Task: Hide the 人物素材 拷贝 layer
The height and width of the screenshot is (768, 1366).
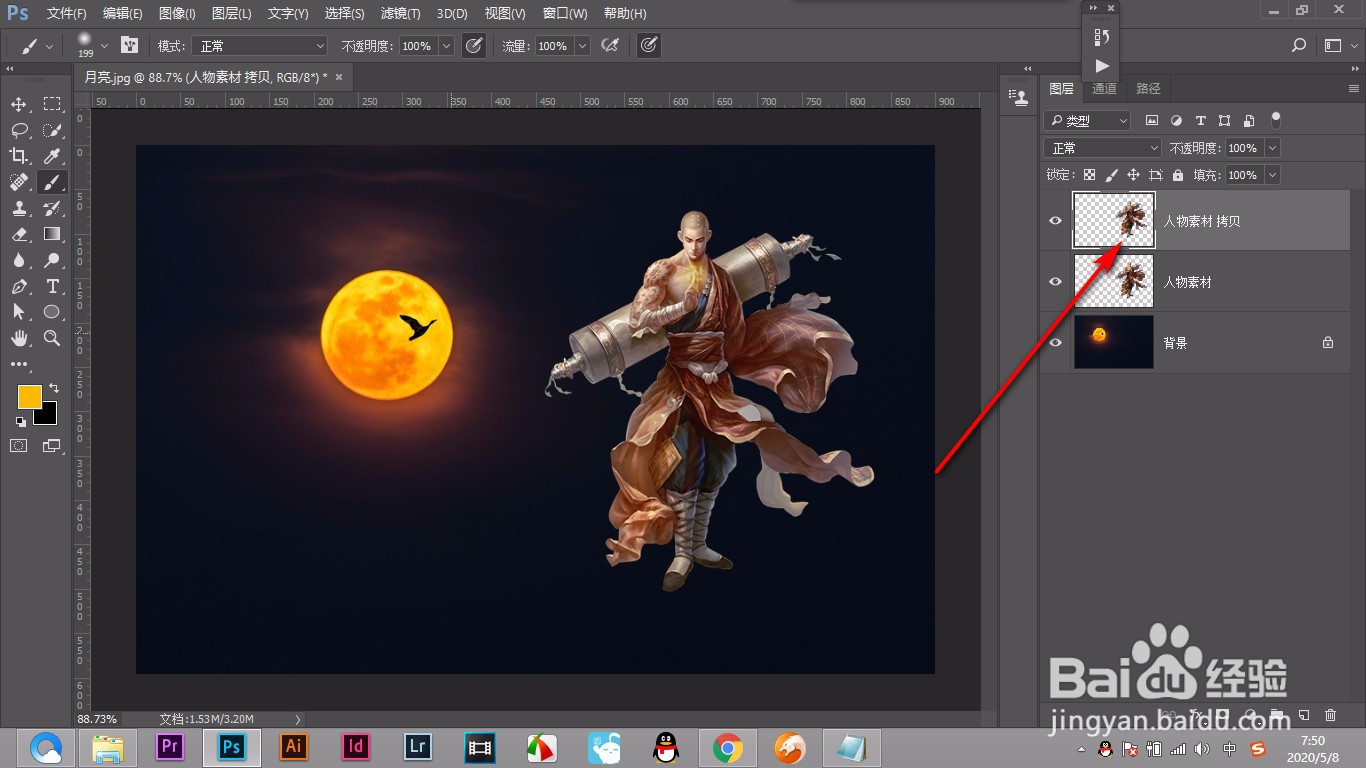Action: coord(1055,221)
